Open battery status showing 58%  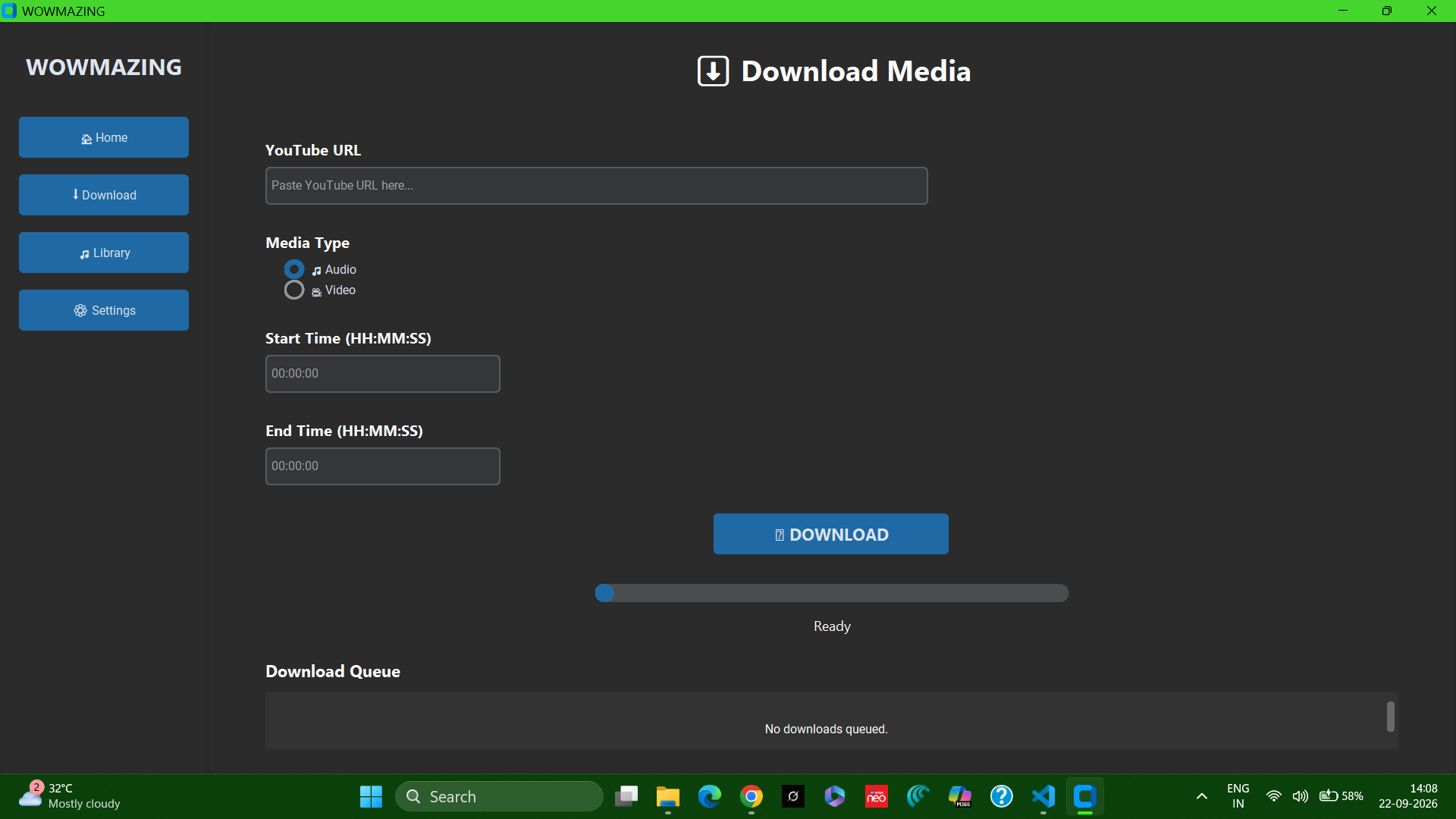click(1341, 796)
